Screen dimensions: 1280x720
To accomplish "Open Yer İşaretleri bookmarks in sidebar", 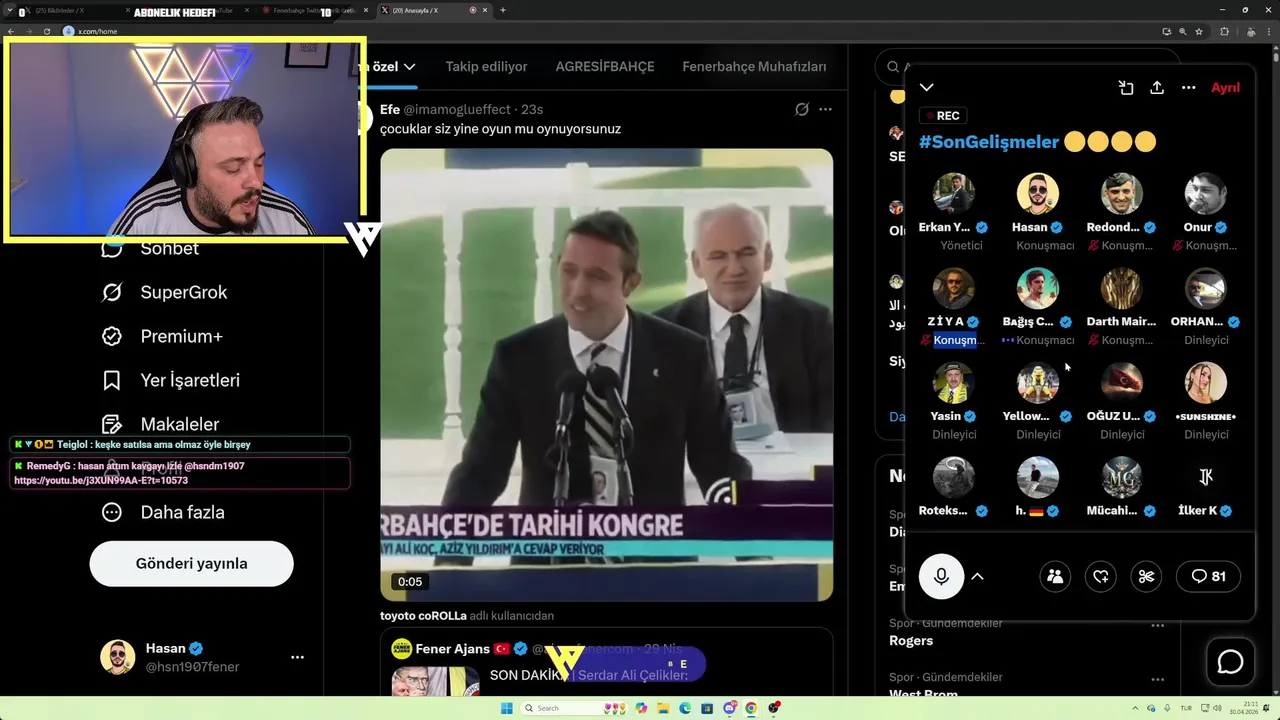I will pos(171,380).
